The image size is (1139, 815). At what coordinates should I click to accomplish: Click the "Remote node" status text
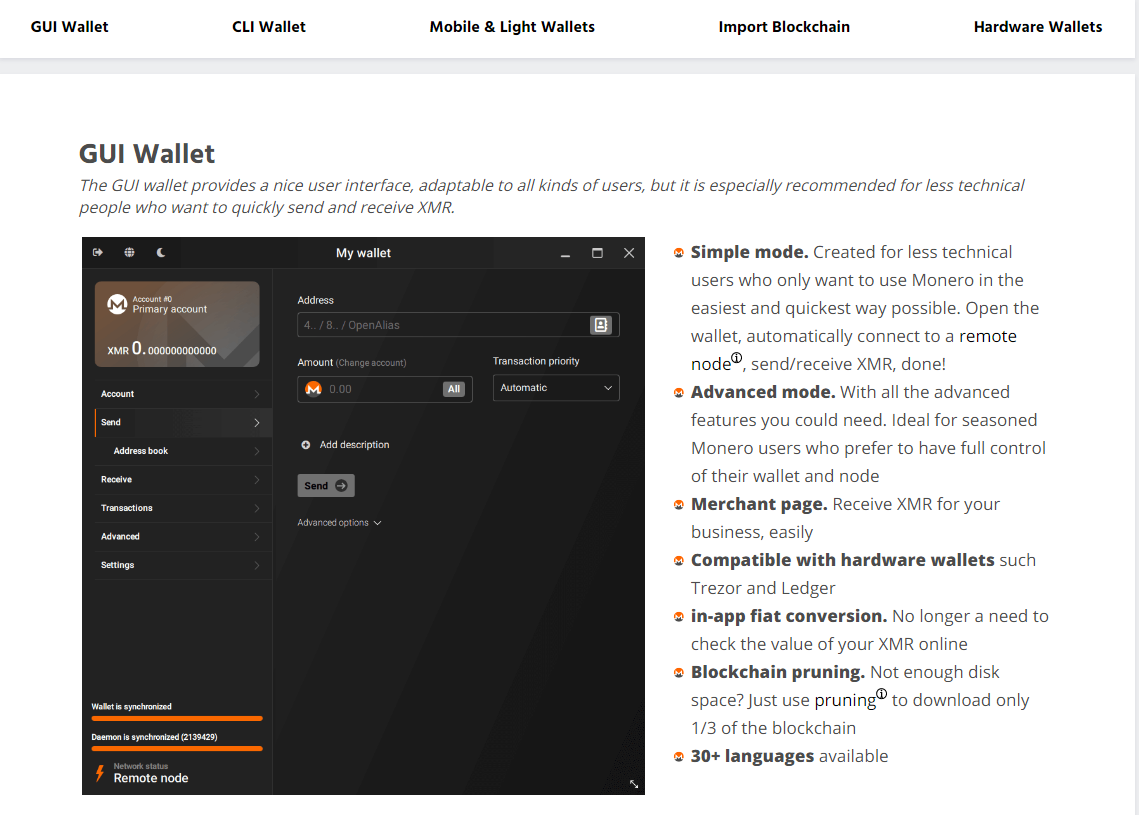150,778
